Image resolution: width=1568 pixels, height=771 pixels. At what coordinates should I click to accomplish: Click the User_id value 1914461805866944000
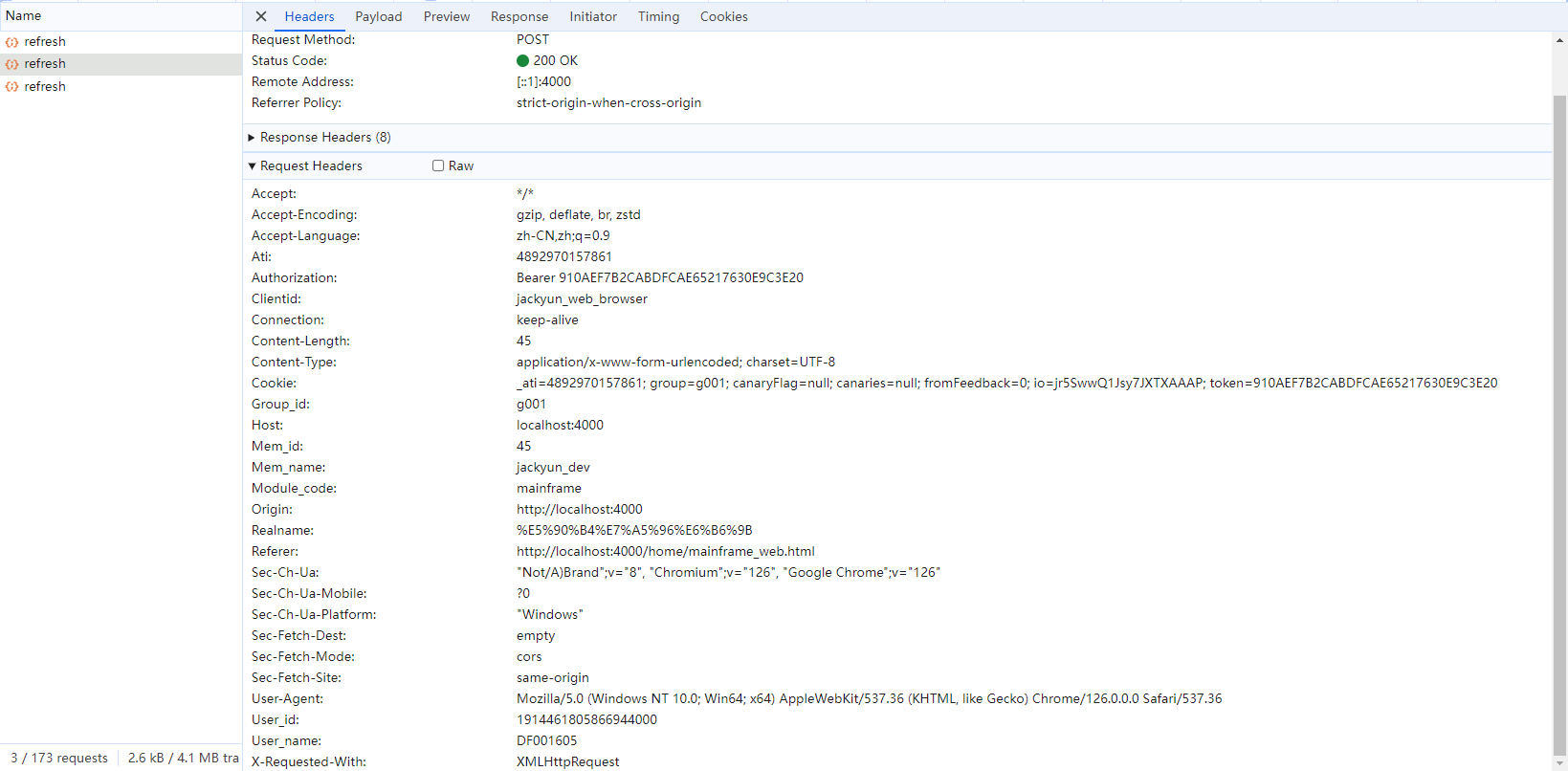click(586, 720)
